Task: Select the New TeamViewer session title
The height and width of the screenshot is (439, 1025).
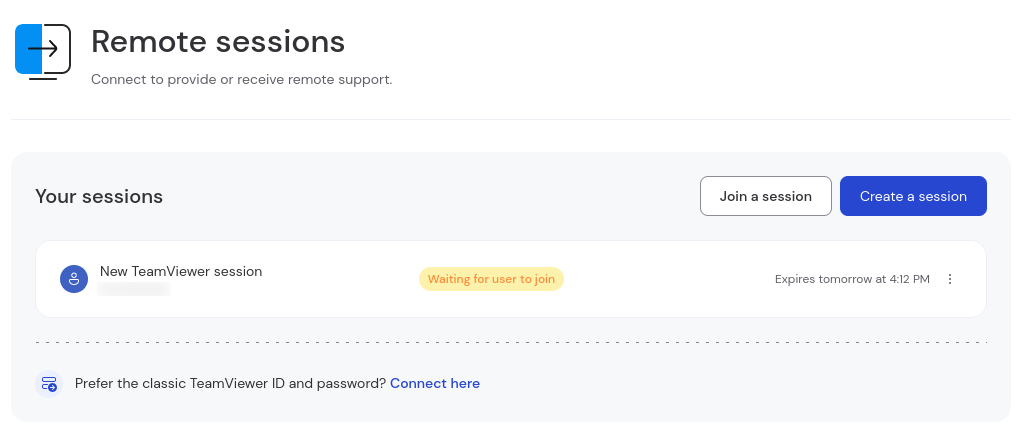Action: pos(181,271)
